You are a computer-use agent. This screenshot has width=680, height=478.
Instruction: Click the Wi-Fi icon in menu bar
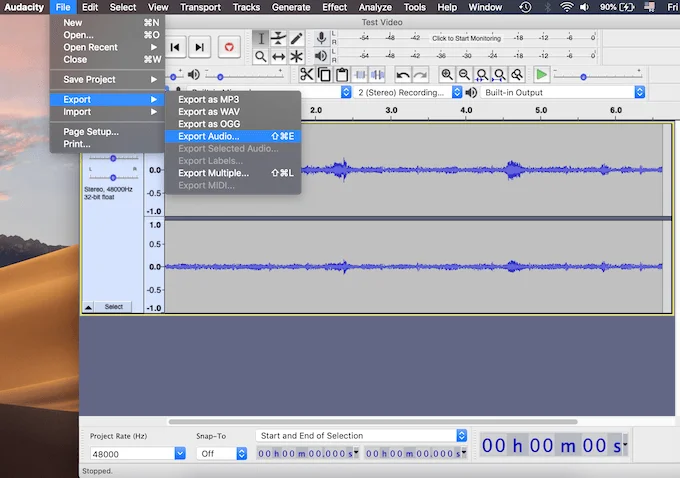[566, 7]
